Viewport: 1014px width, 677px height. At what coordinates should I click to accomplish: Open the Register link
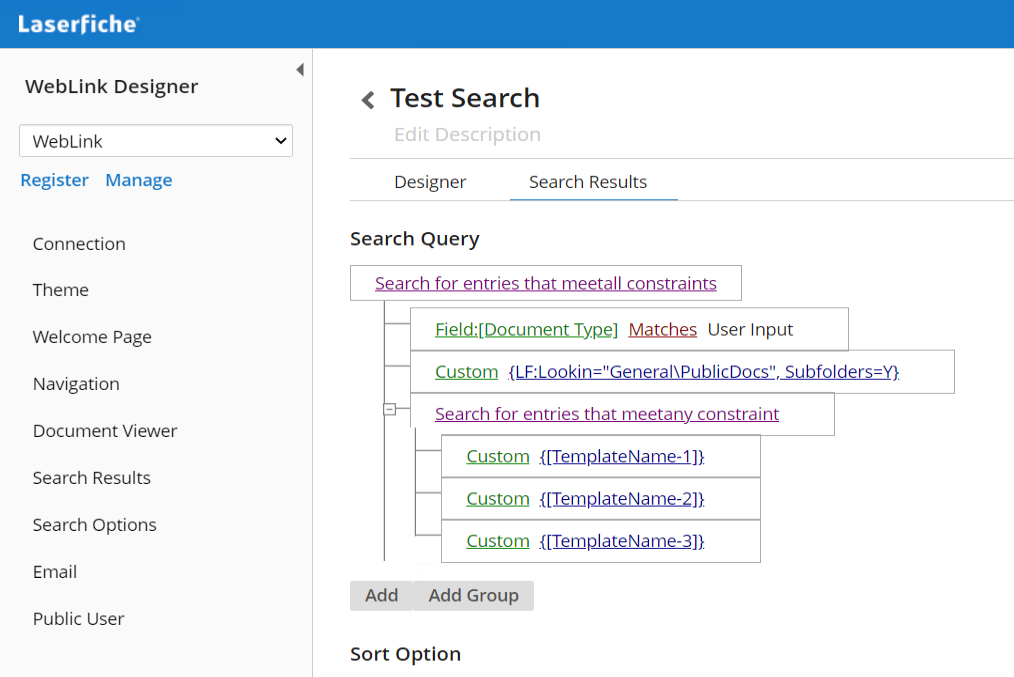(x=54, y=180)
